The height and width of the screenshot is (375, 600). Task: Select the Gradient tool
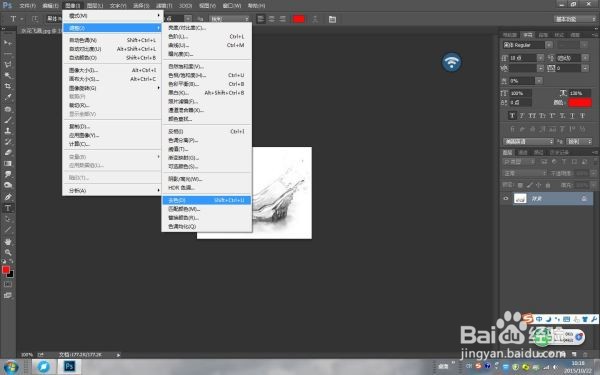[8, 163]
